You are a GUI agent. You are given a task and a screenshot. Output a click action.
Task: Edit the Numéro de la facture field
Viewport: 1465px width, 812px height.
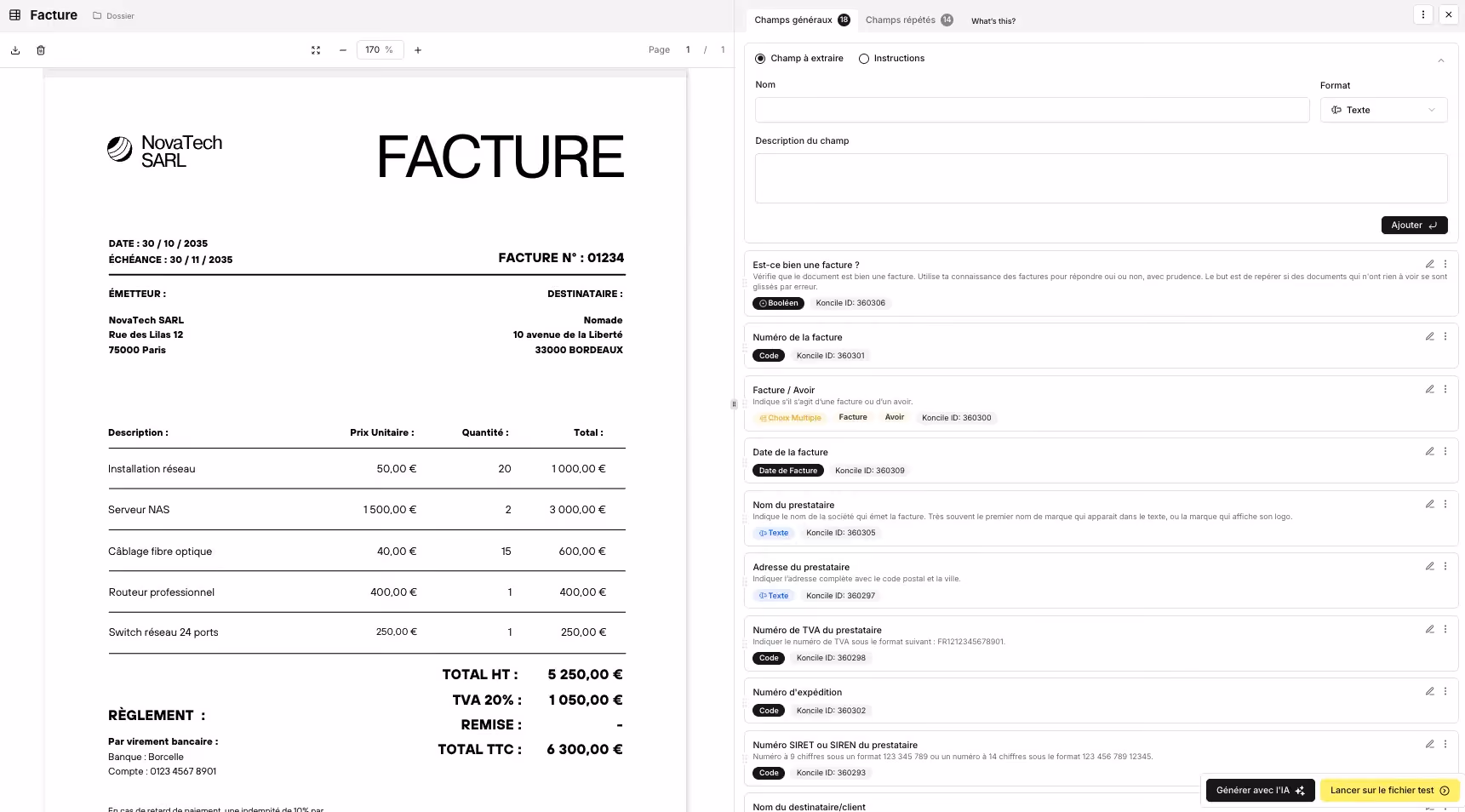click(1430, 337)
